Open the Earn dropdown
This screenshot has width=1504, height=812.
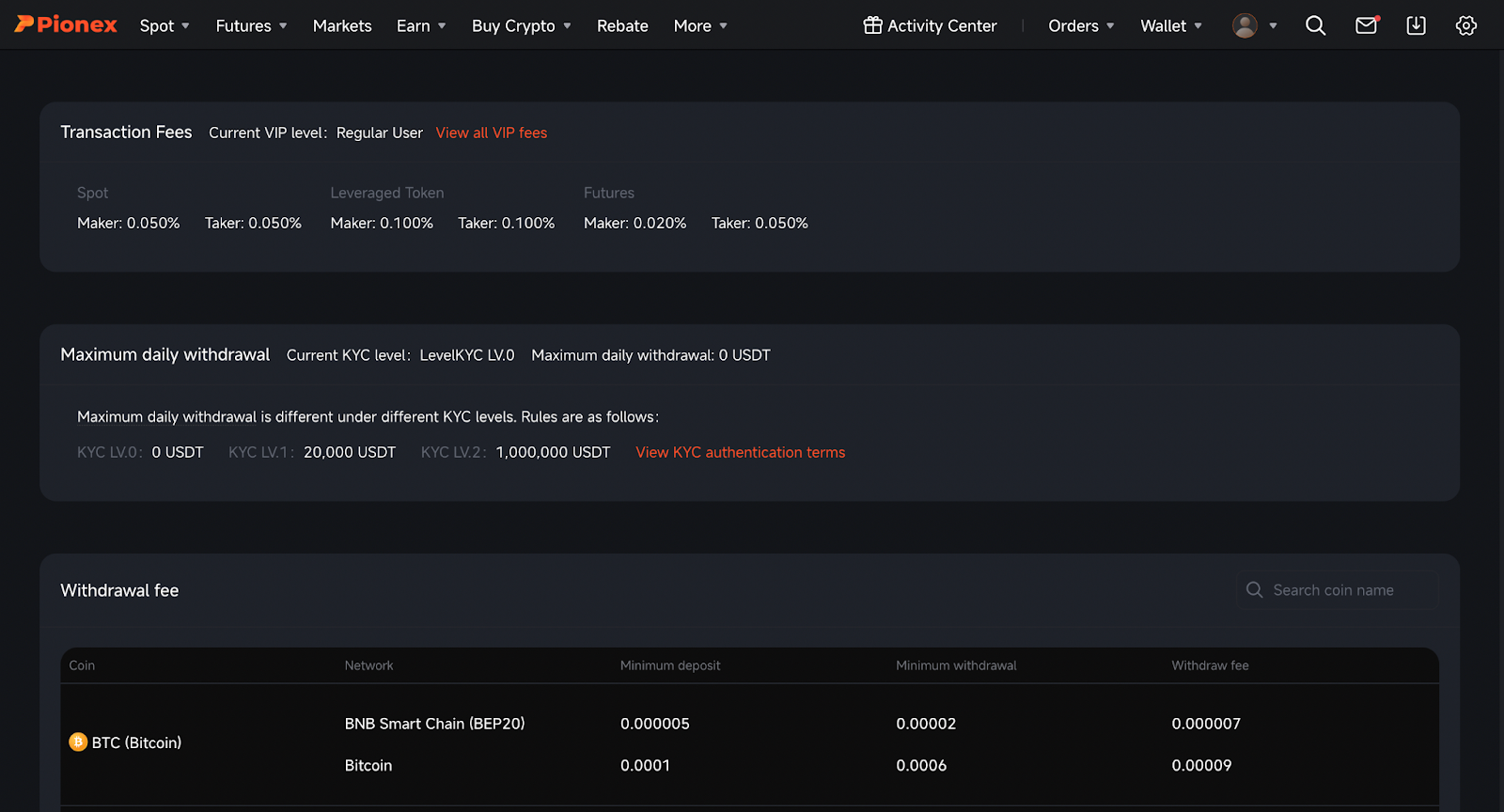click(x=421, y=26)
